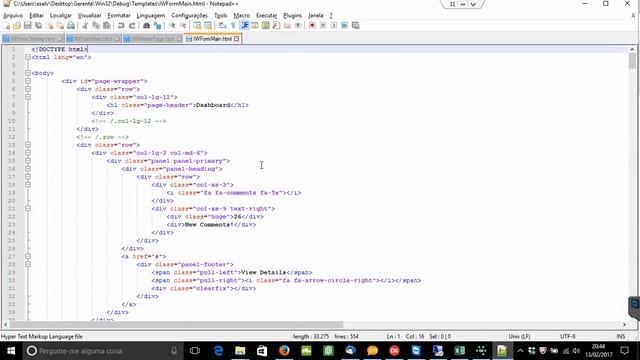The image size is (640, 360).
Task: Click the UTF-8 encoding status entry
Action: pos(568,336)
